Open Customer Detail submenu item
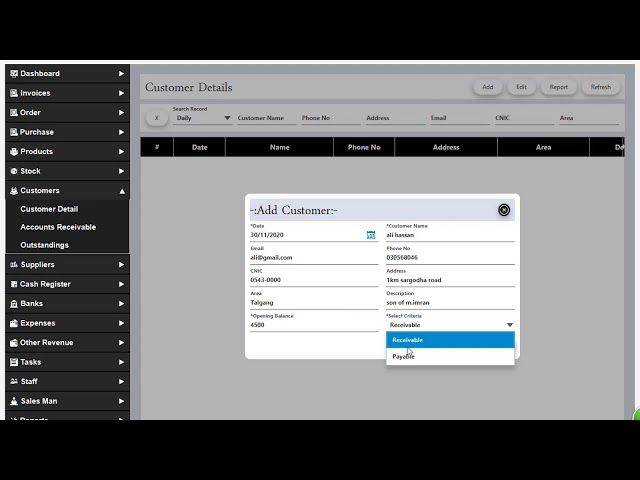The width and height of the screenshot is (640, 480). tap(49, 209)
